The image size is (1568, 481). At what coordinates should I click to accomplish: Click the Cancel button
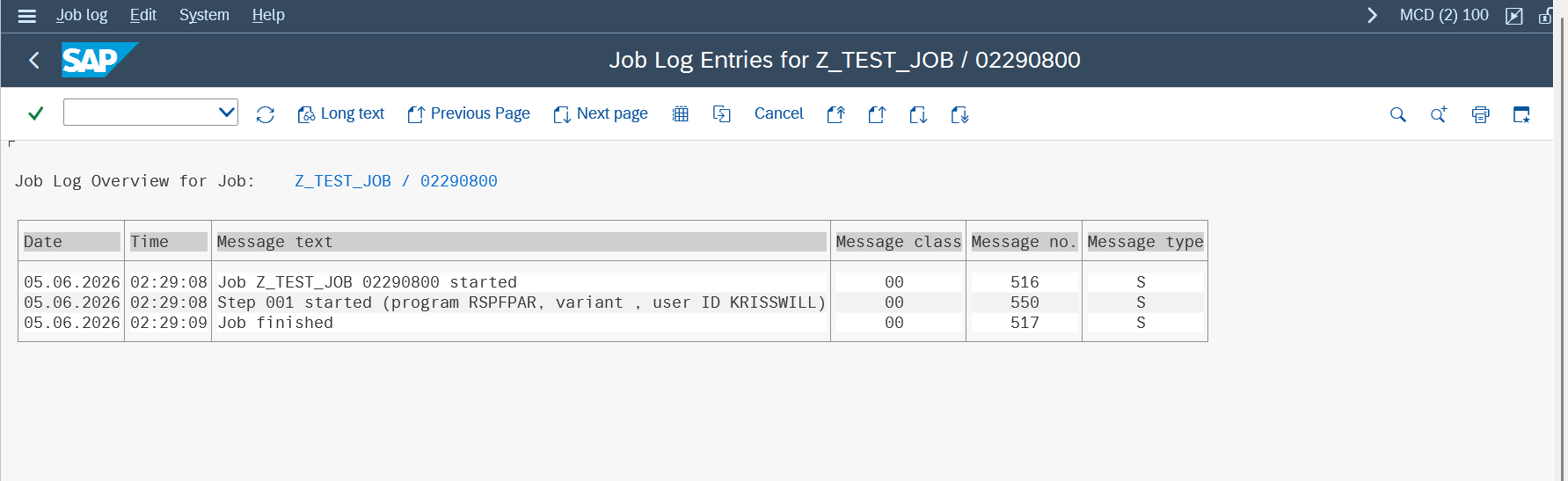(x=778, y=113)
